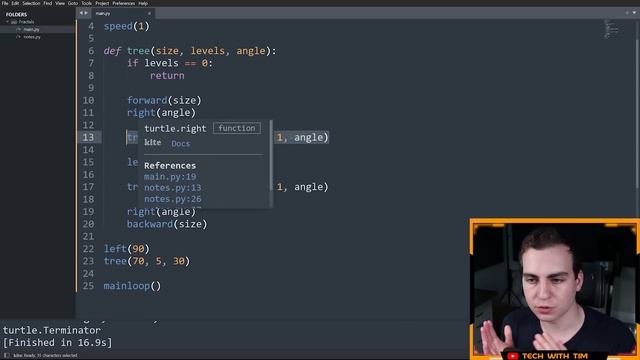
Task: Click the YouTube logo in webcam overlay
Action: tap(513, 356)
